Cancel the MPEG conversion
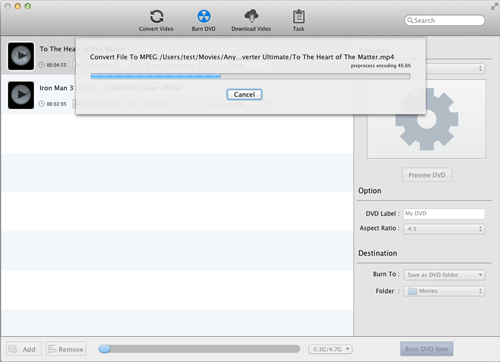The image size is (500, 362). pos(244,94)
